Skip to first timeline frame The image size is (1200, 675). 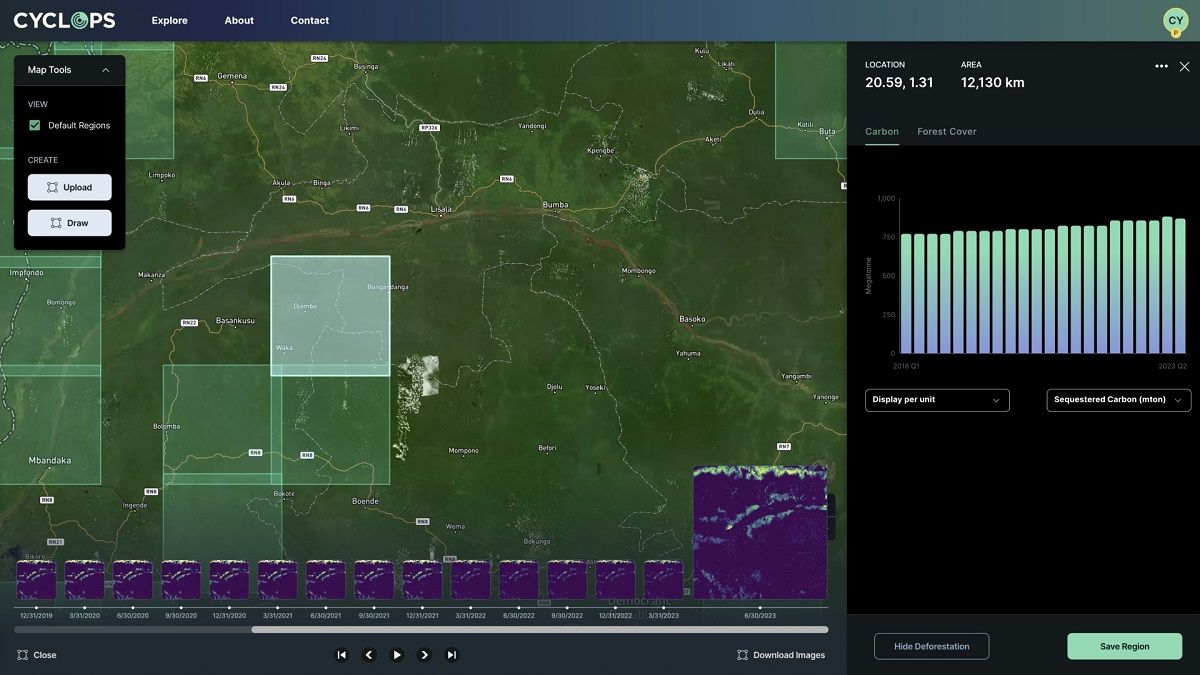click(341, 655)
